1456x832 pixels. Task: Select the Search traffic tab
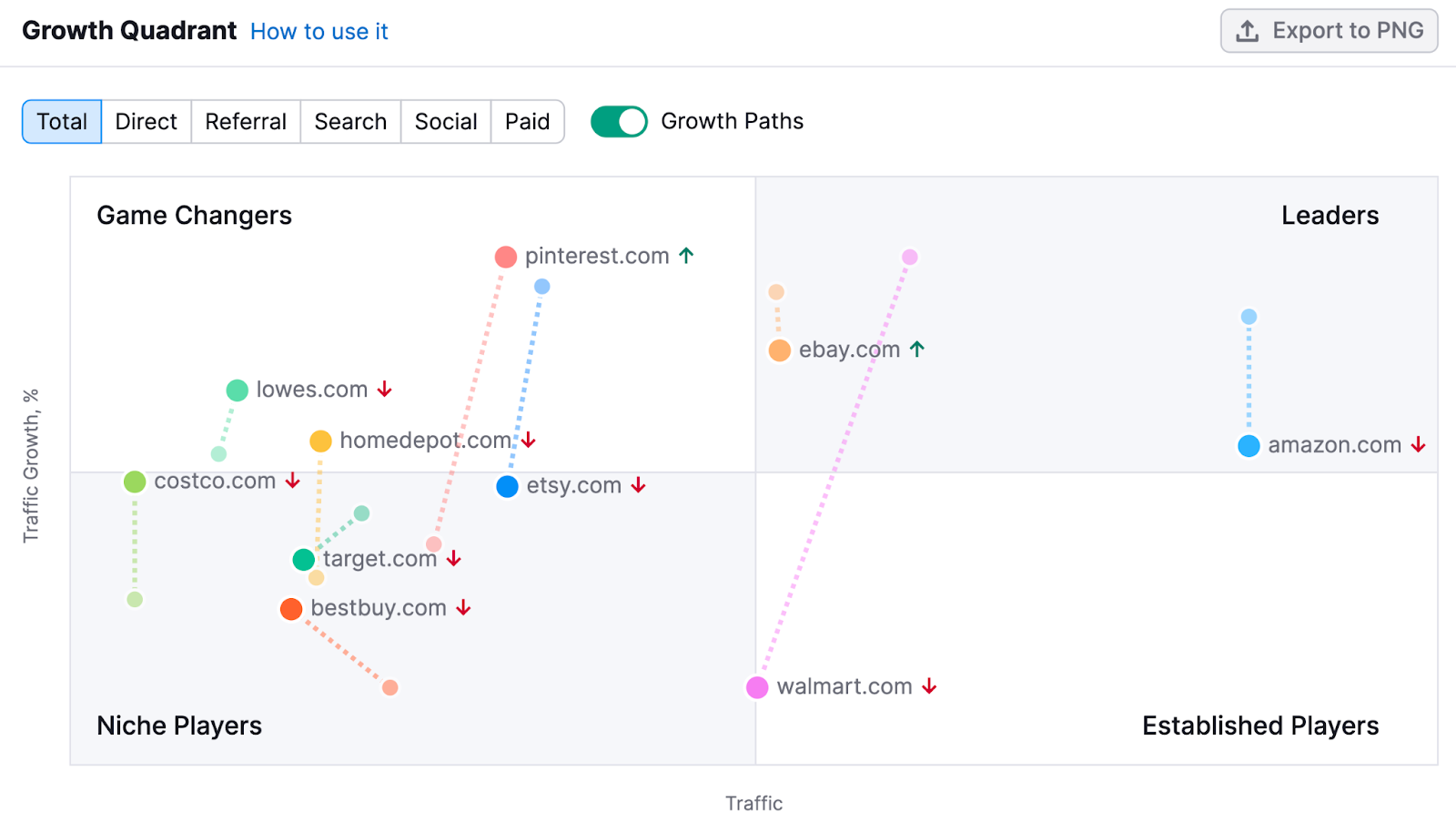tap(349, 121)
